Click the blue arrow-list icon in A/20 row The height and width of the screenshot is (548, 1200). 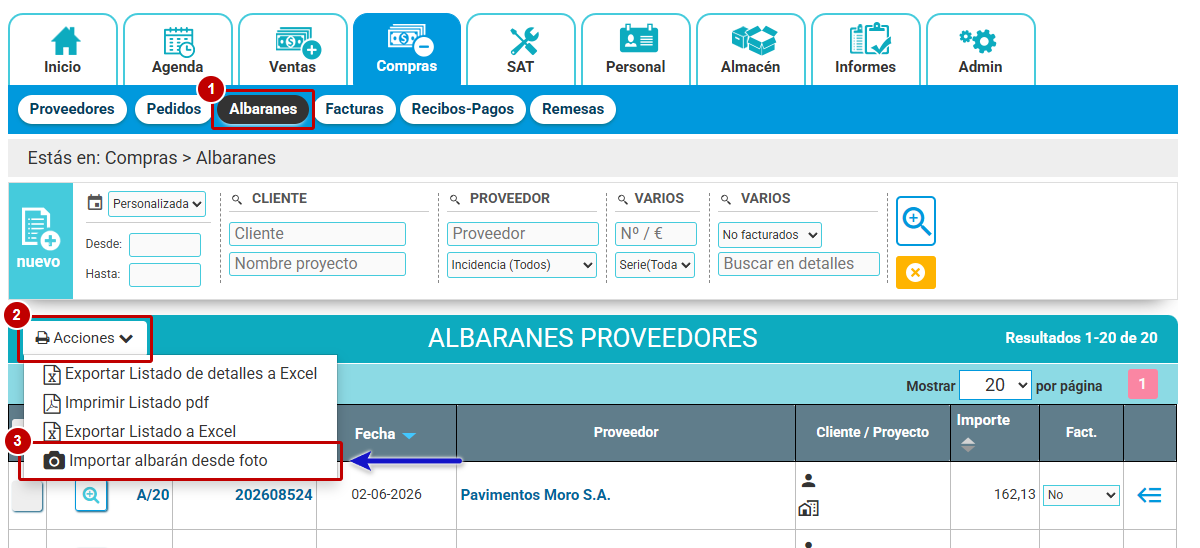point(1150,495)
